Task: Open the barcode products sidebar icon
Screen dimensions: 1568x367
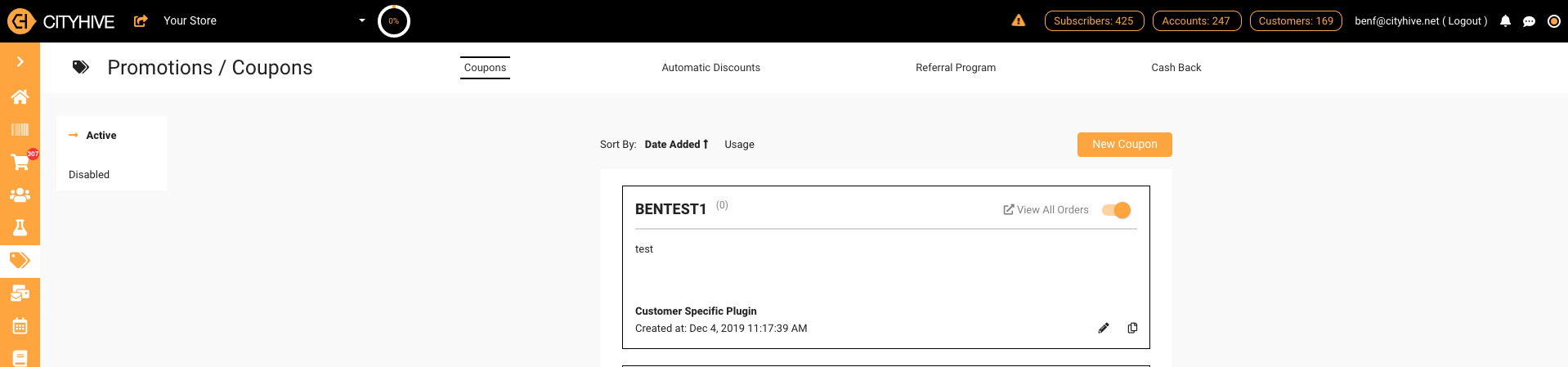Action: coord(20,129)
